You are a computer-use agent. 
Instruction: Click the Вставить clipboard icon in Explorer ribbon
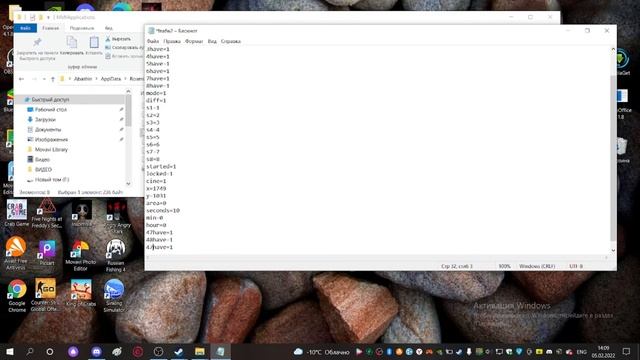pyautogui.click(x=94, y=42)
